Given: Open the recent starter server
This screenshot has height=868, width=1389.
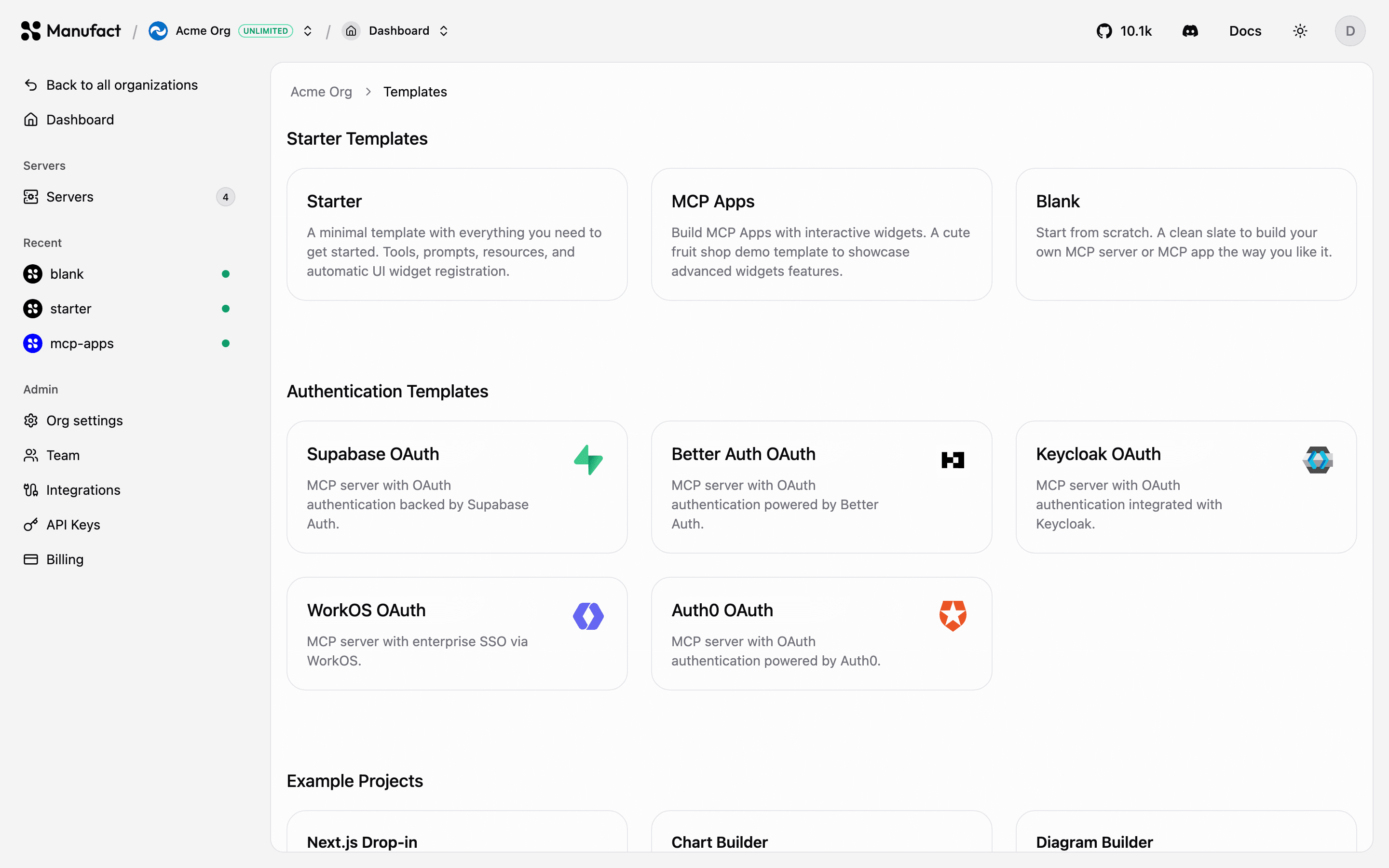Looking at the screenshot, I should click(x=129, y=309).
